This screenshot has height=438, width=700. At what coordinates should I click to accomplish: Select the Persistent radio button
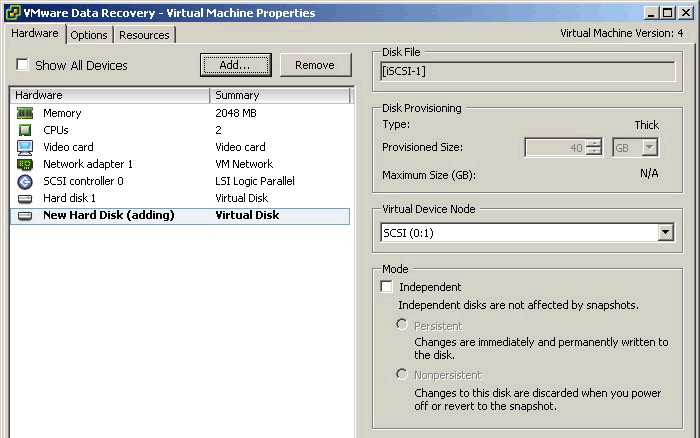pyautogui.click(x=402, y=325)
